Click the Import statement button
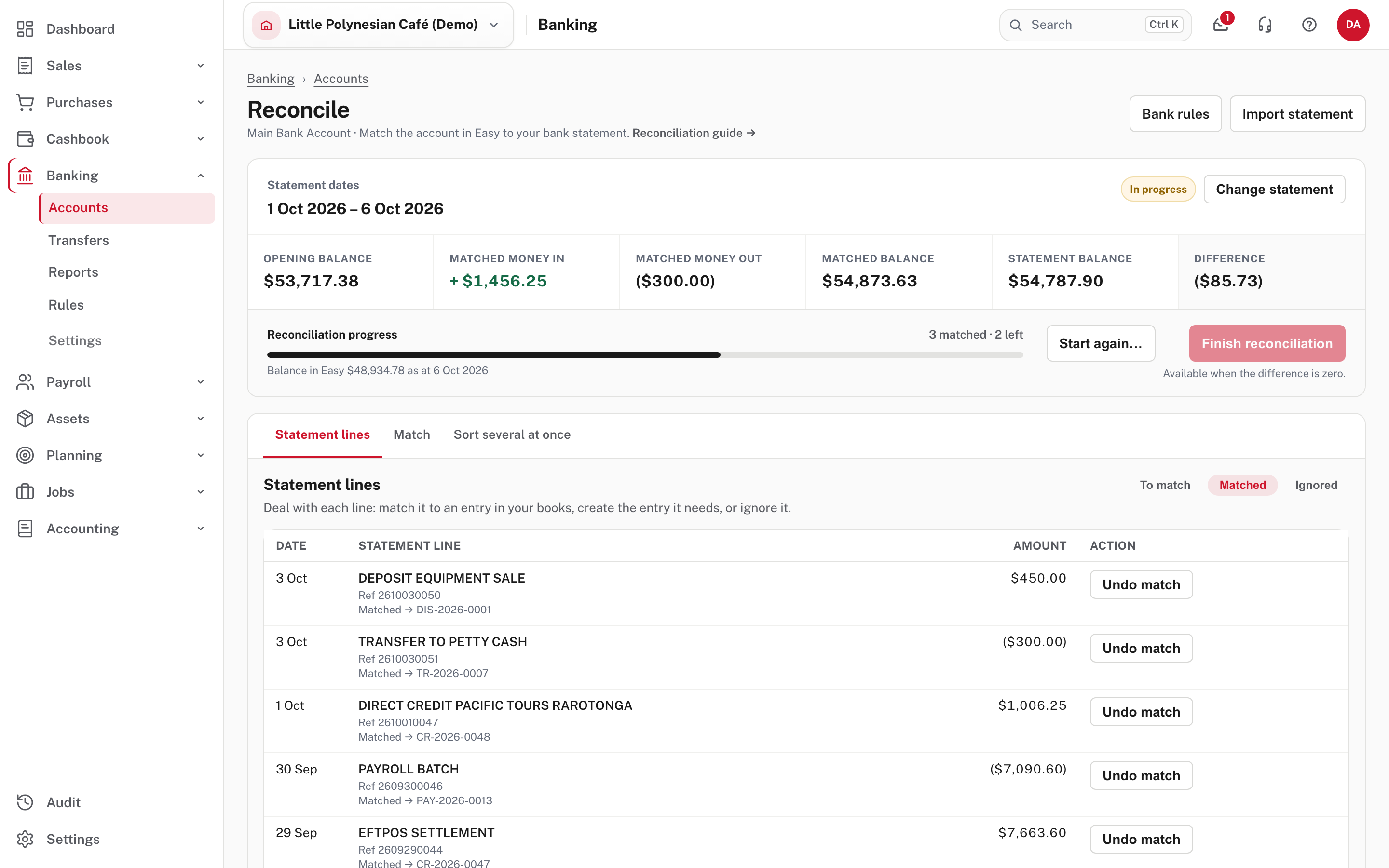 1297,114
